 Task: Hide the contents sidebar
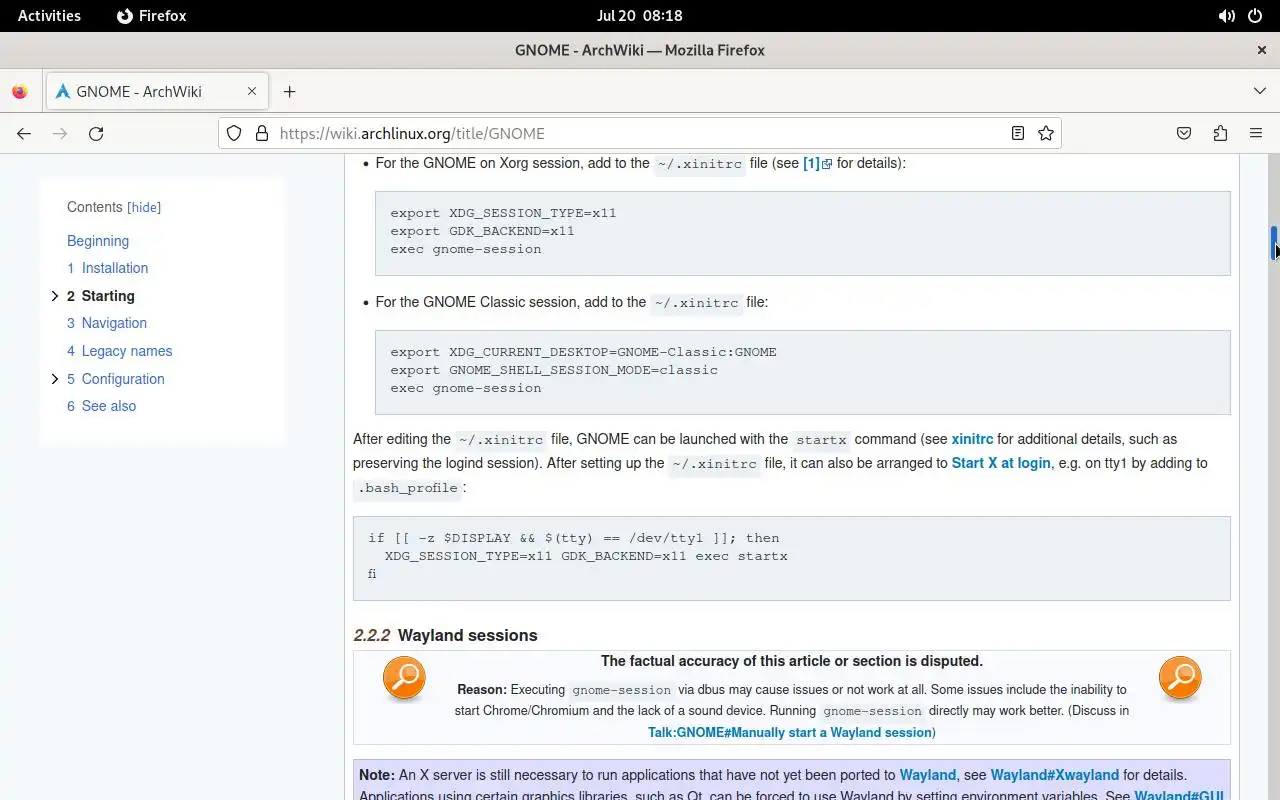point(144,207)
